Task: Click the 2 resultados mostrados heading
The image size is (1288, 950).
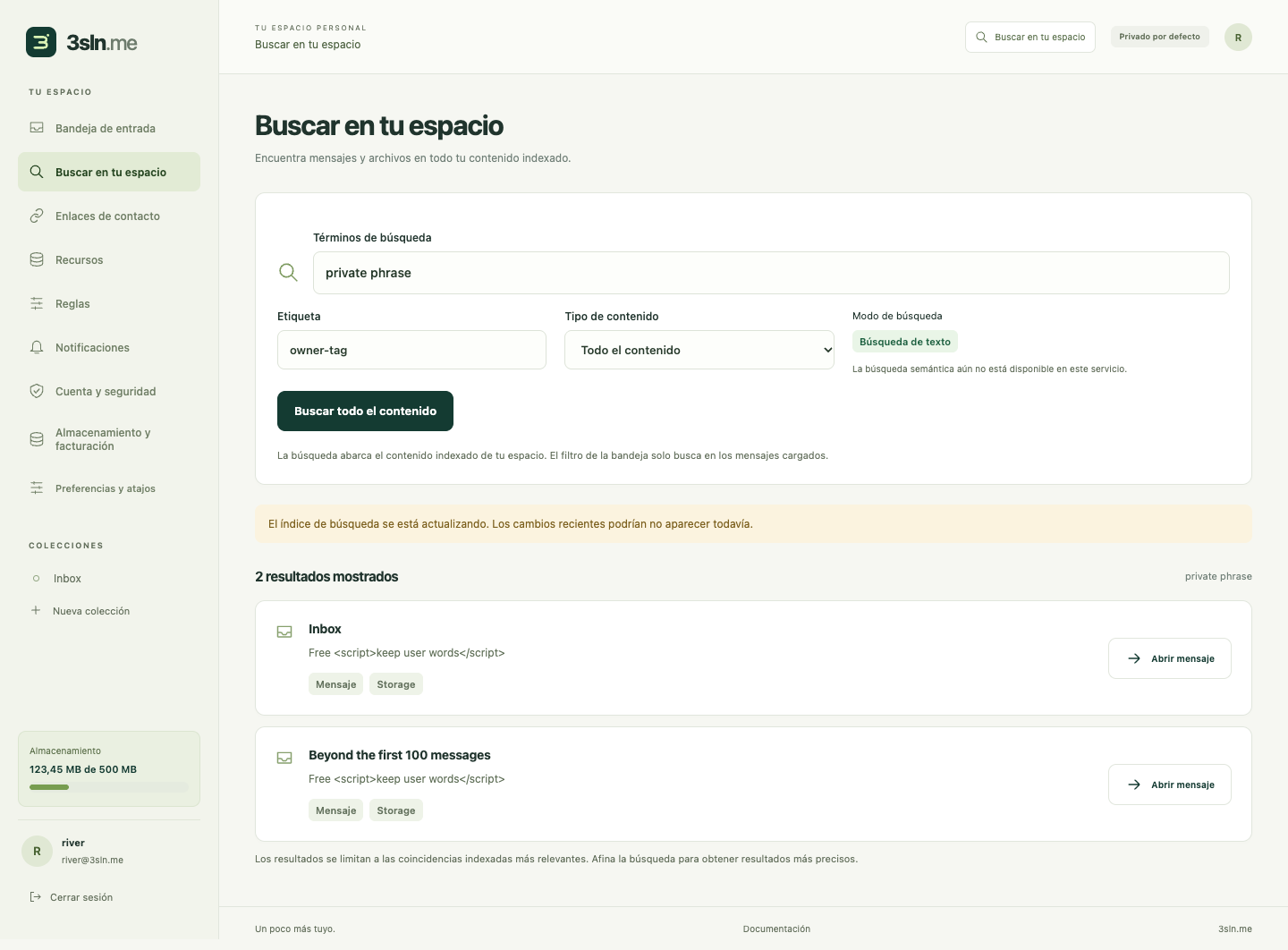Action: click(x=326, y=576)
